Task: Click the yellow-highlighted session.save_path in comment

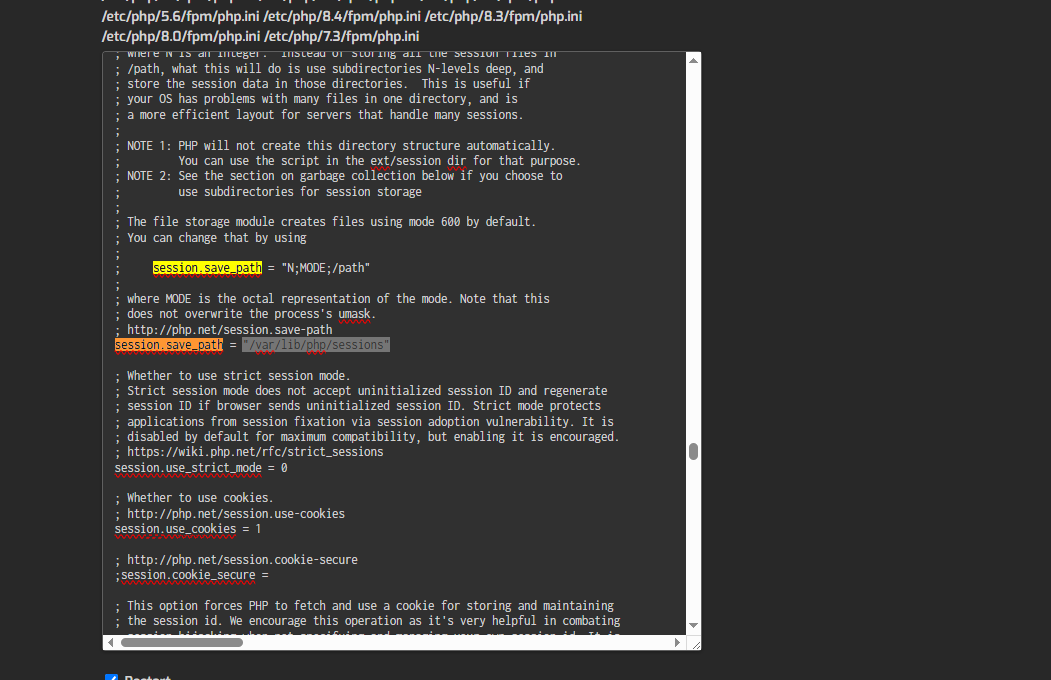Action: coord(207,268)
